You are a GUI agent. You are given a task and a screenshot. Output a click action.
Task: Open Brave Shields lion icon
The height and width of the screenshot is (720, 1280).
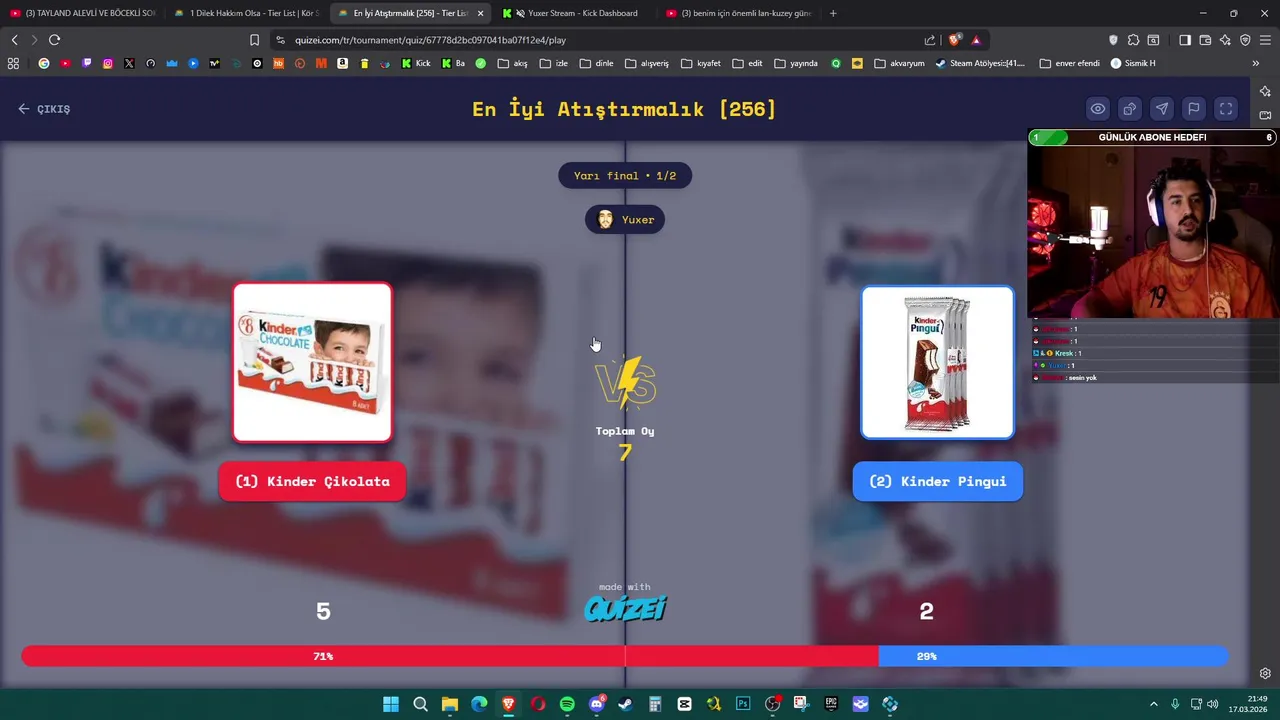(x=954, y=40)
